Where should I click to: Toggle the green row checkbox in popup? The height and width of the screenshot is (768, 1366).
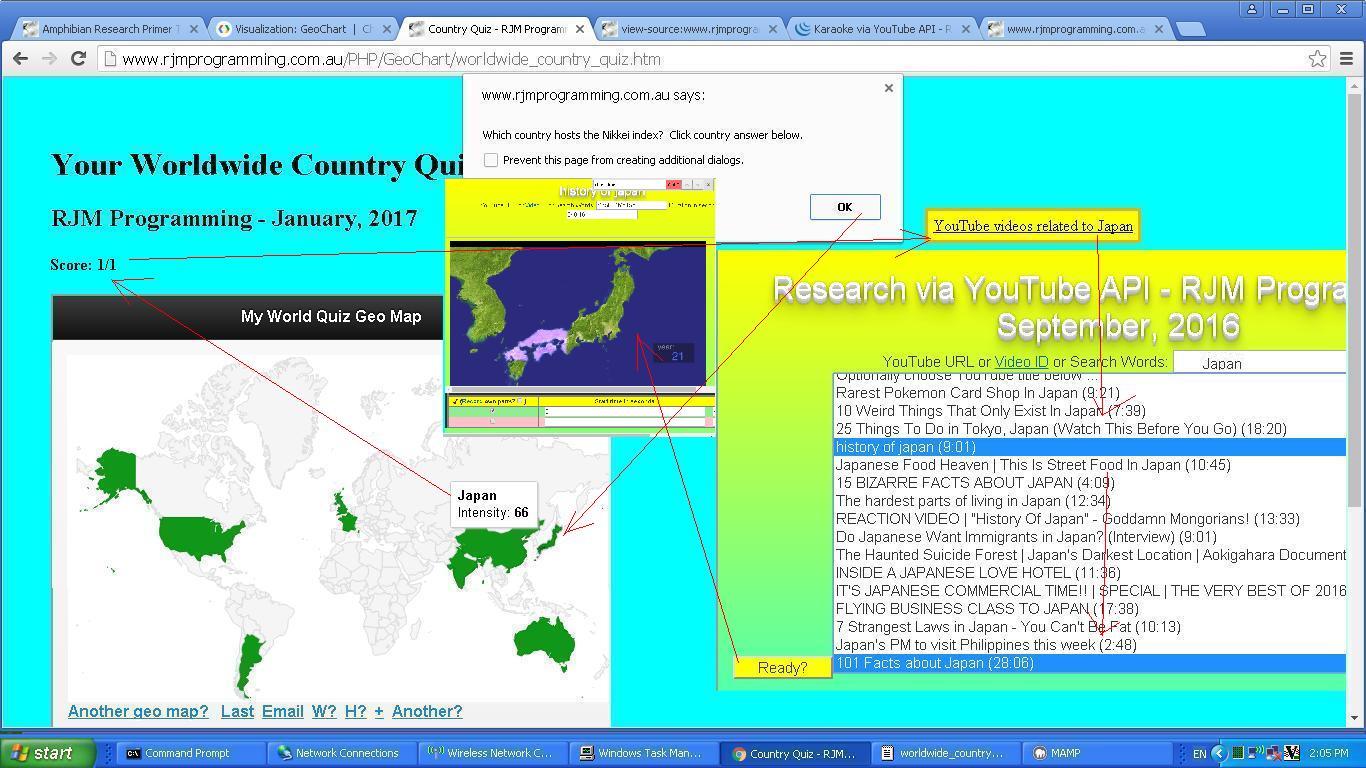[491, 411]
